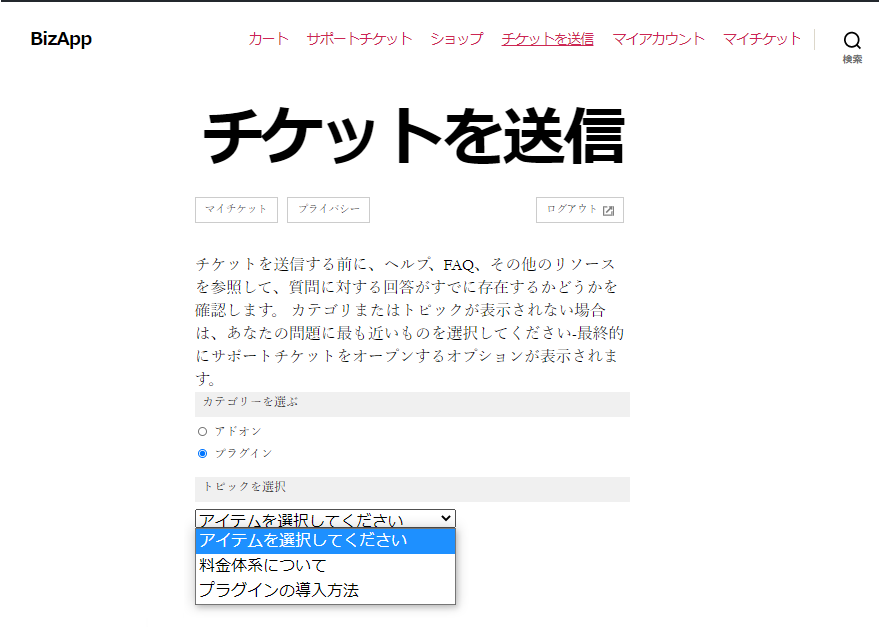Go to サポートチケット menu item
Screen dimensions: 880x627
click(x=360, y=39)
